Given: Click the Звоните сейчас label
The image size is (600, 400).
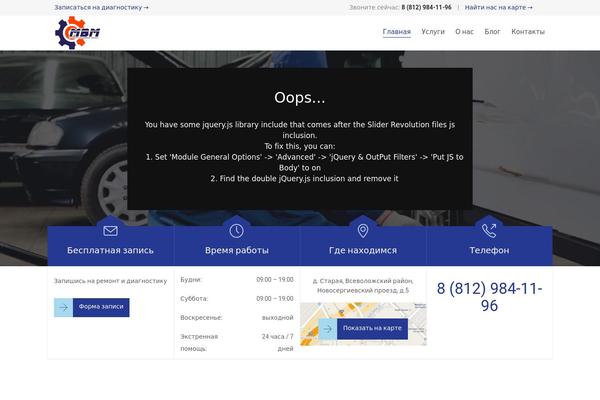Looking at the screenshot, I should [x=374, y=7].
